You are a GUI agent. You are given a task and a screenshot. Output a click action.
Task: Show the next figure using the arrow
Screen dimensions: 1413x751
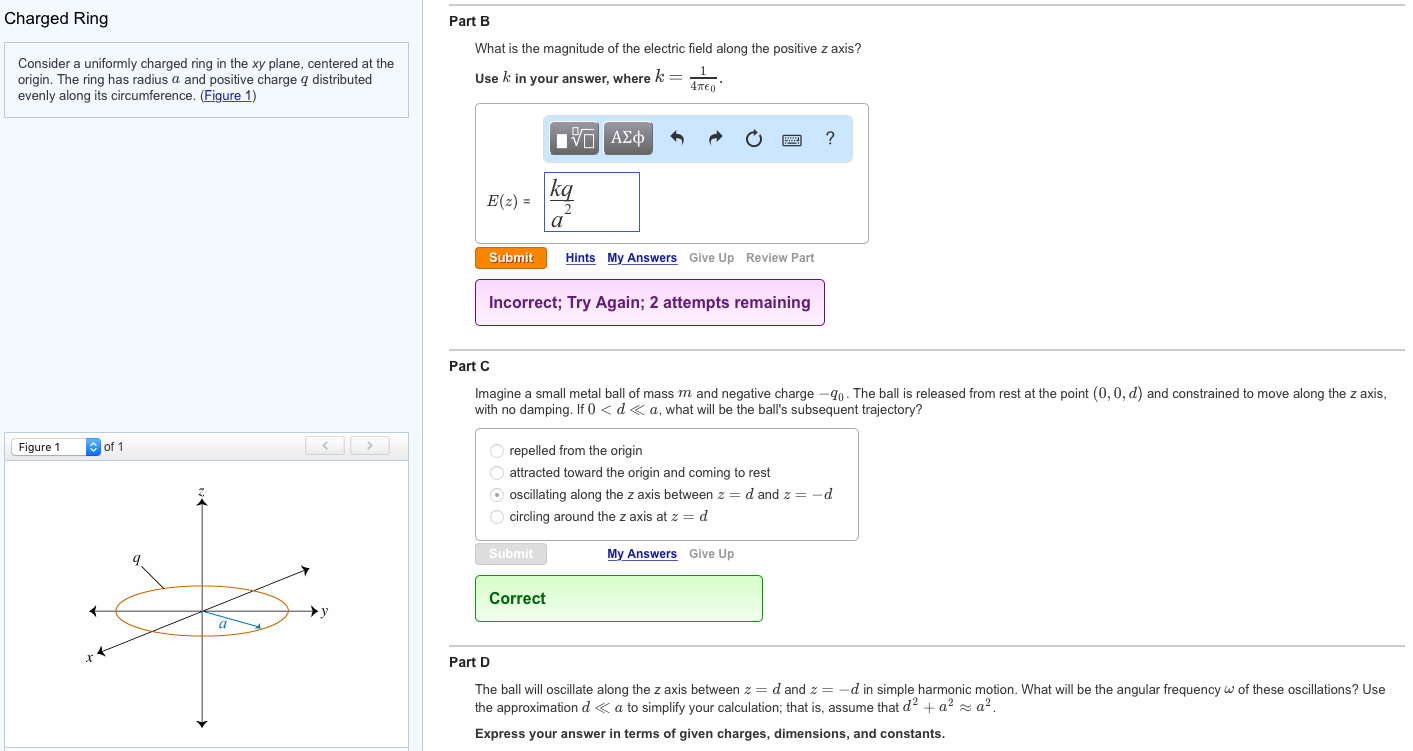coord(369,445)
